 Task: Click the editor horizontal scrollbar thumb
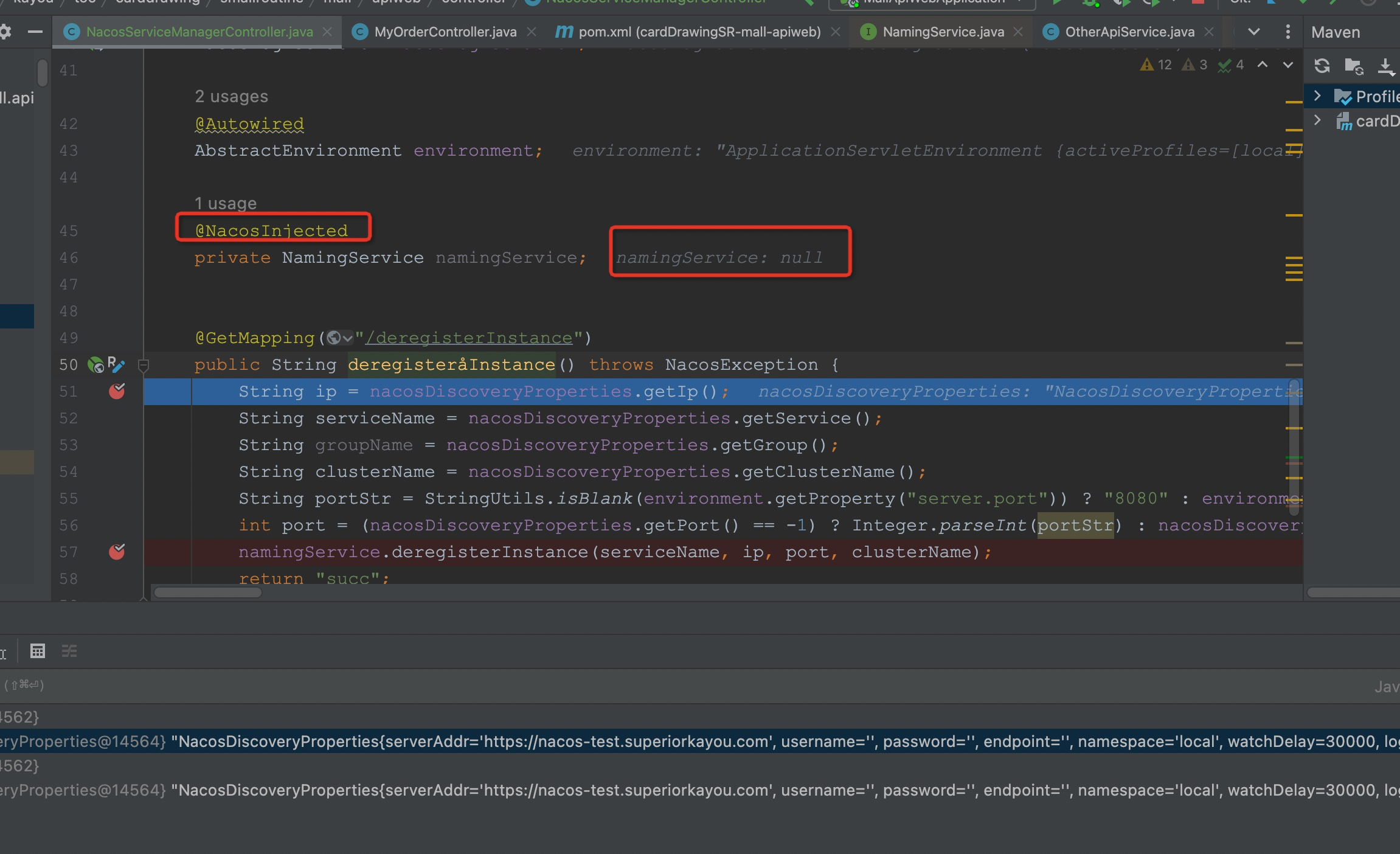pos(207,592)
